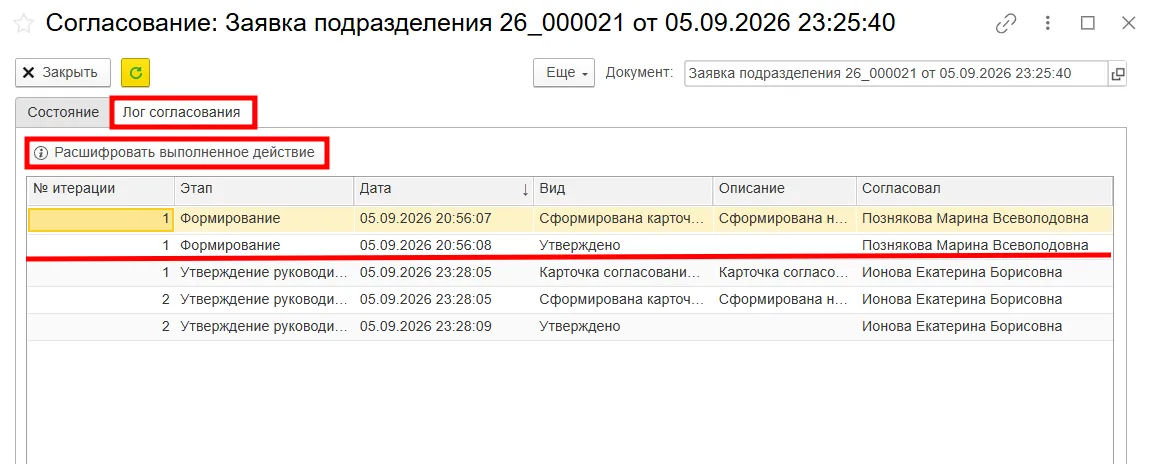
Task: Switch to the Состояние tab
Action: 63,112
